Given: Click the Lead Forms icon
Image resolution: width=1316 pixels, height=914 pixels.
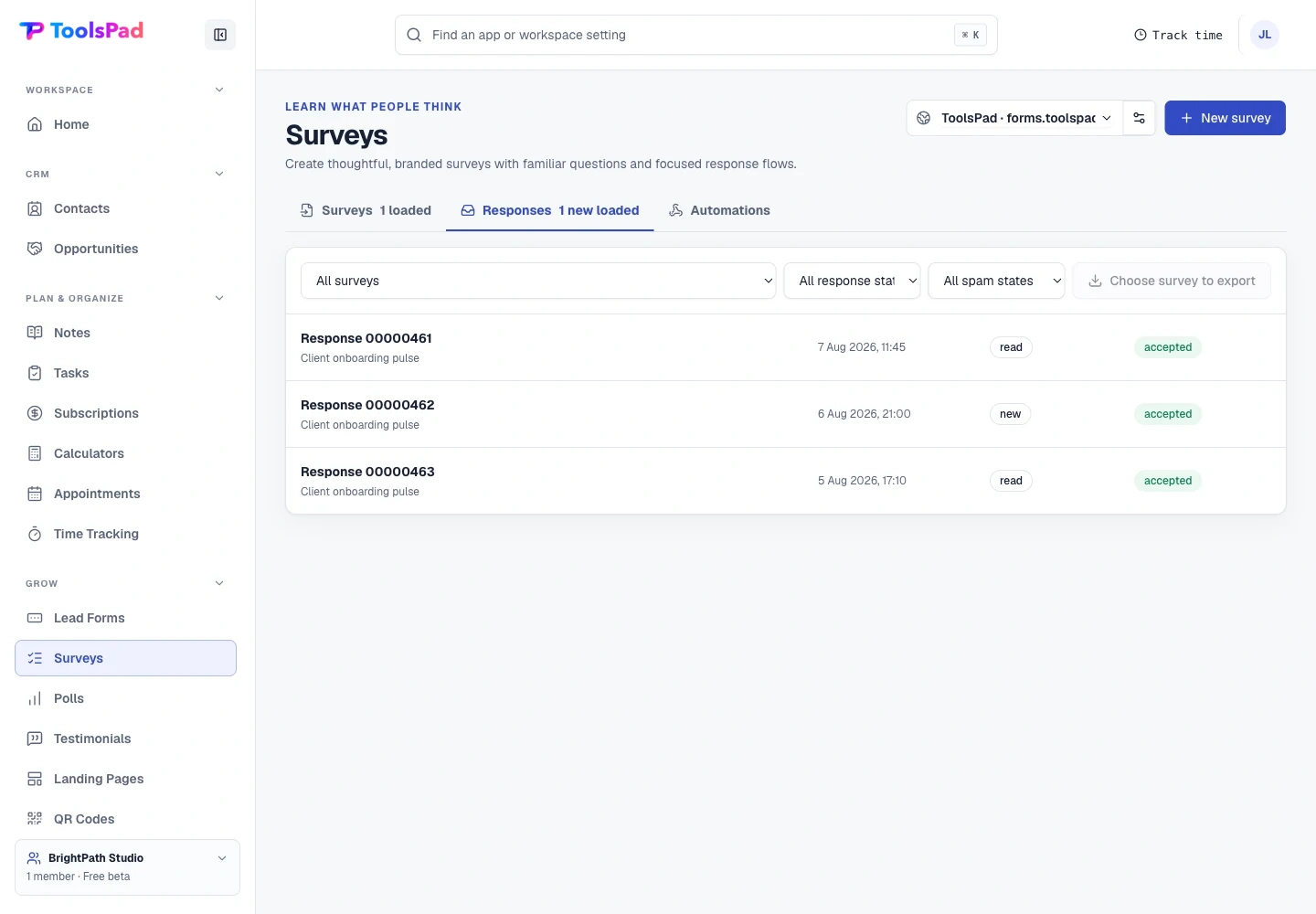Looking at the screenshot, I should tap(35, 618).
